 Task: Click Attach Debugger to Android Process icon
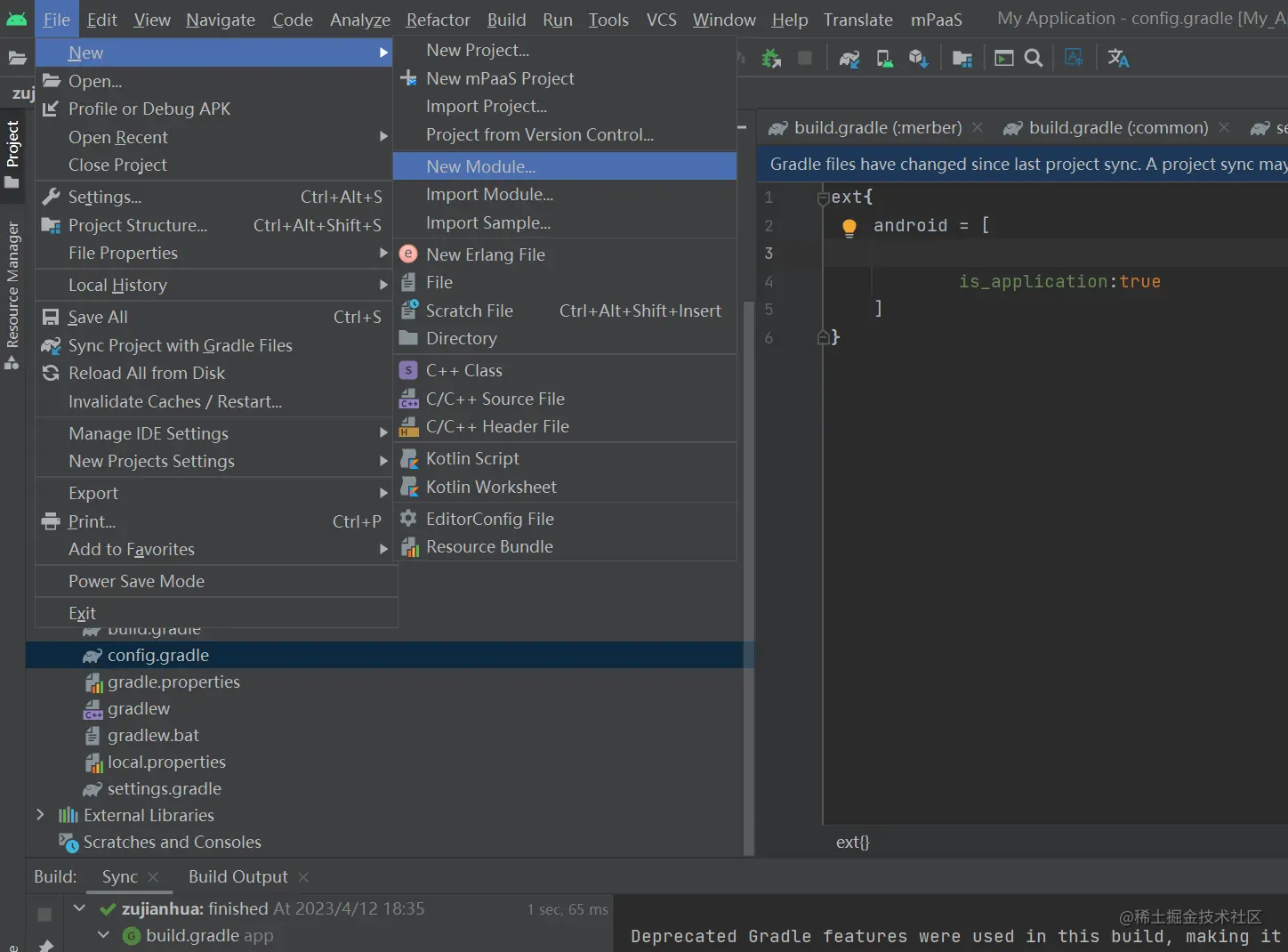coord(771,59)
